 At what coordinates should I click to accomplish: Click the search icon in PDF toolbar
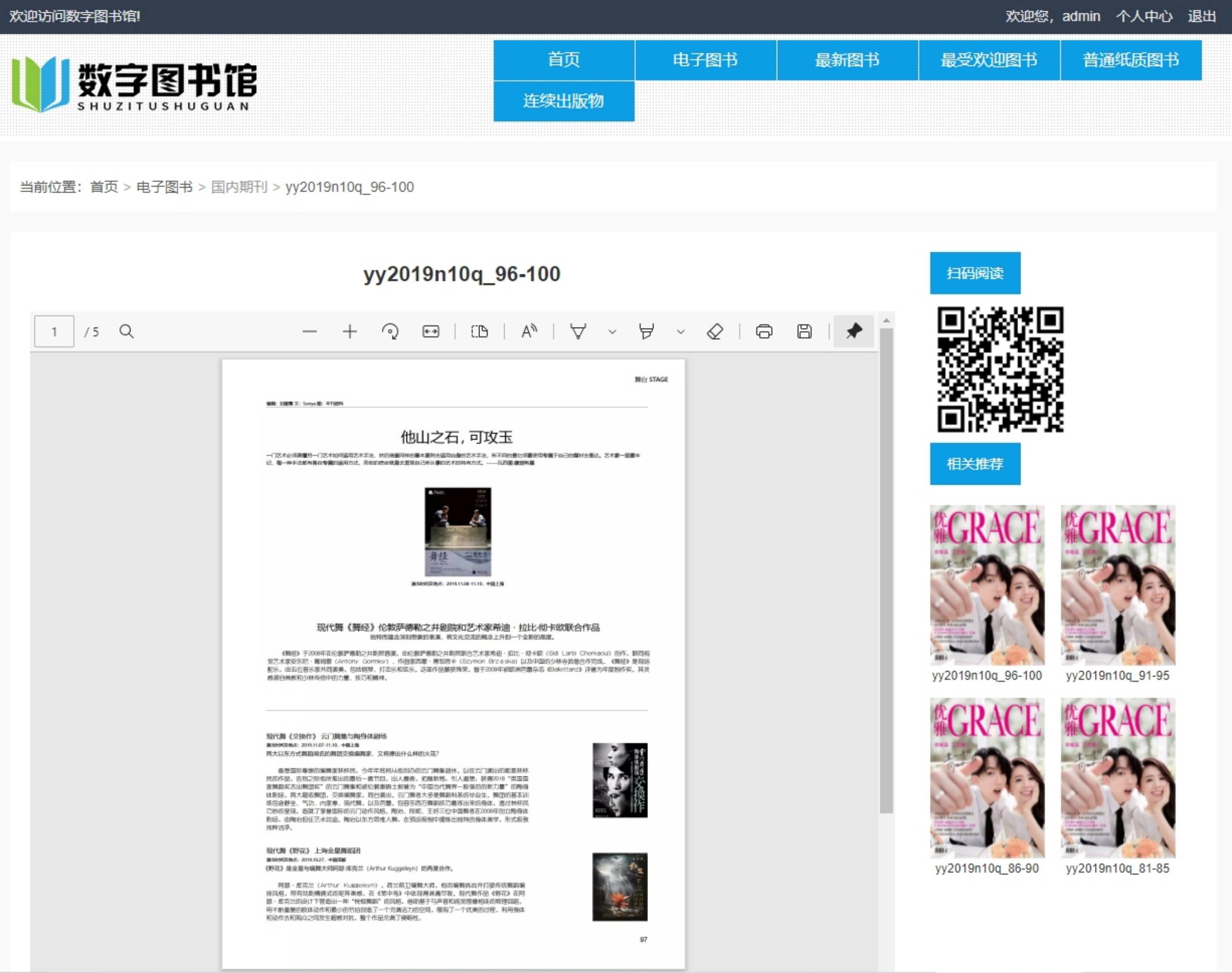tap(127, 332)
